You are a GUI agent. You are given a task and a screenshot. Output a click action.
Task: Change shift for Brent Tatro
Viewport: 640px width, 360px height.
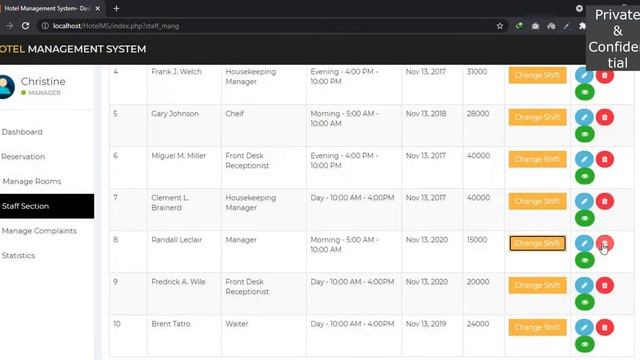(x=537, y=327)
